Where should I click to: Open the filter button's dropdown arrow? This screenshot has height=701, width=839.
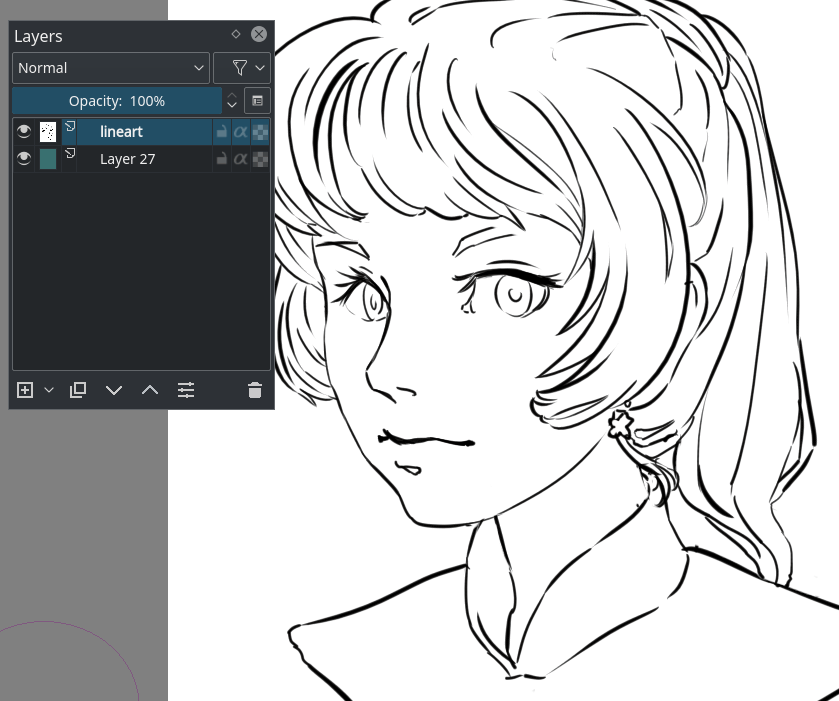260,67
